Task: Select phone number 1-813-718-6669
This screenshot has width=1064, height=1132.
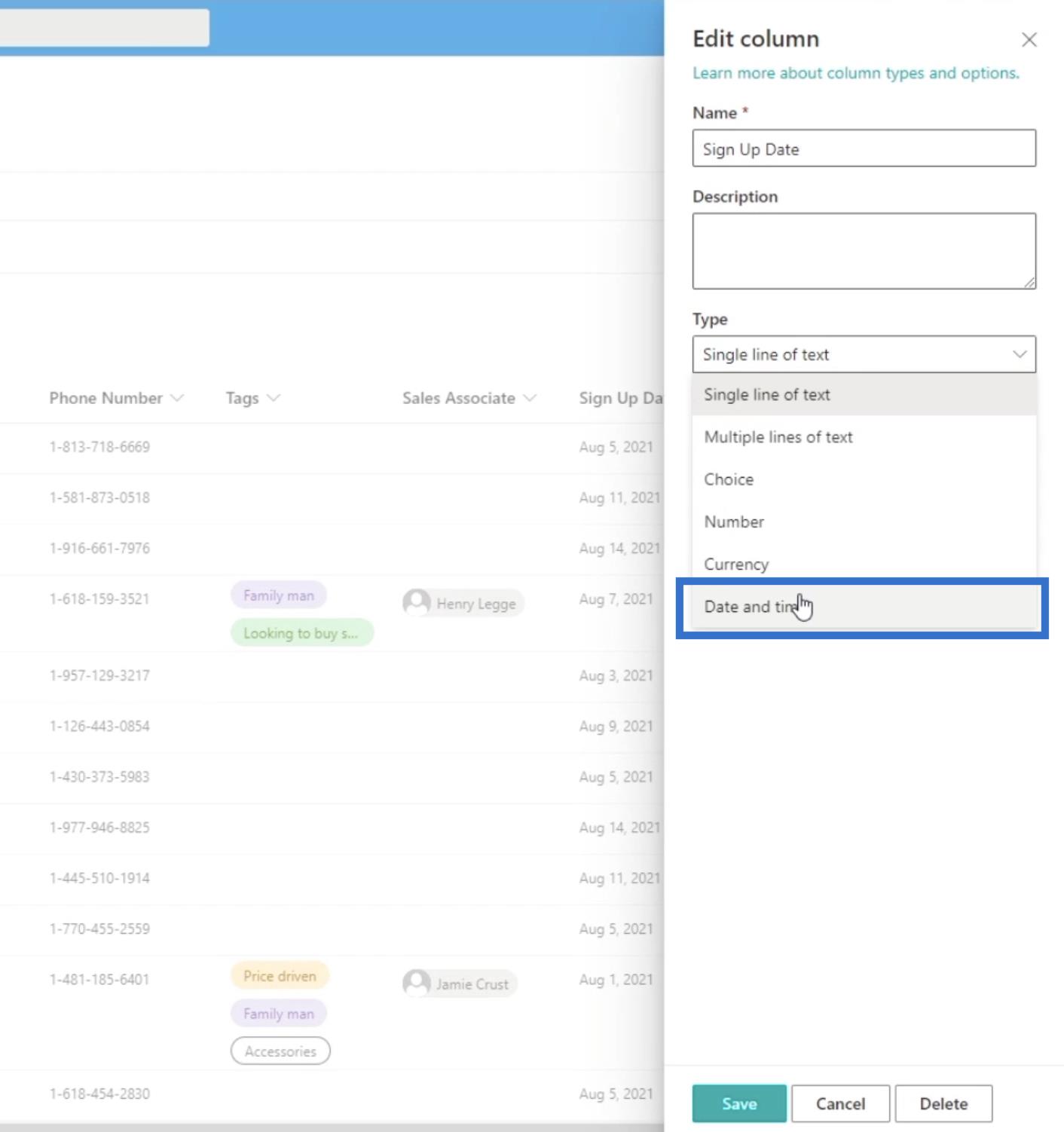Action: click(x=99, y=447)
